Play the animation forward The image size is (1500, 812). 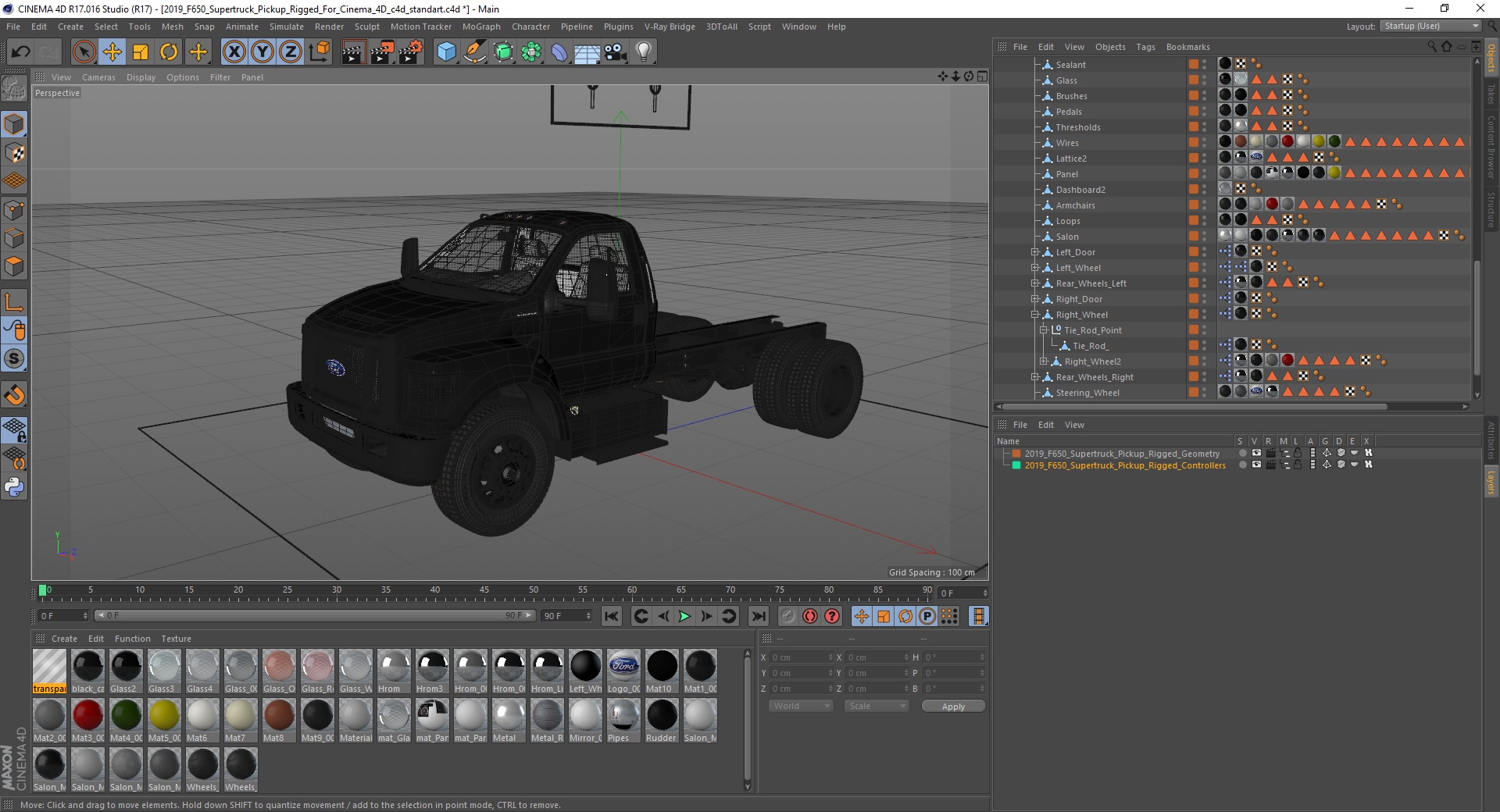click(x=684, y=616)
